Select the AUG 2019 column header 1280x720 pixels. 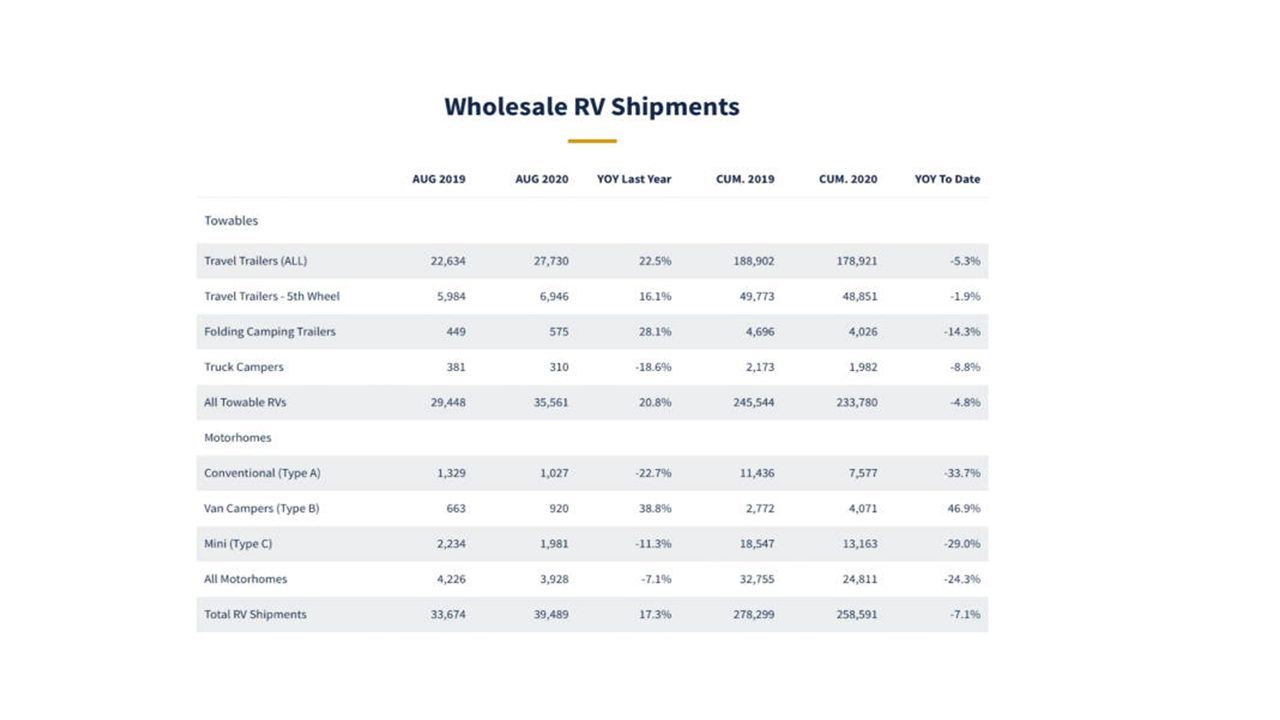pos(439,179)
